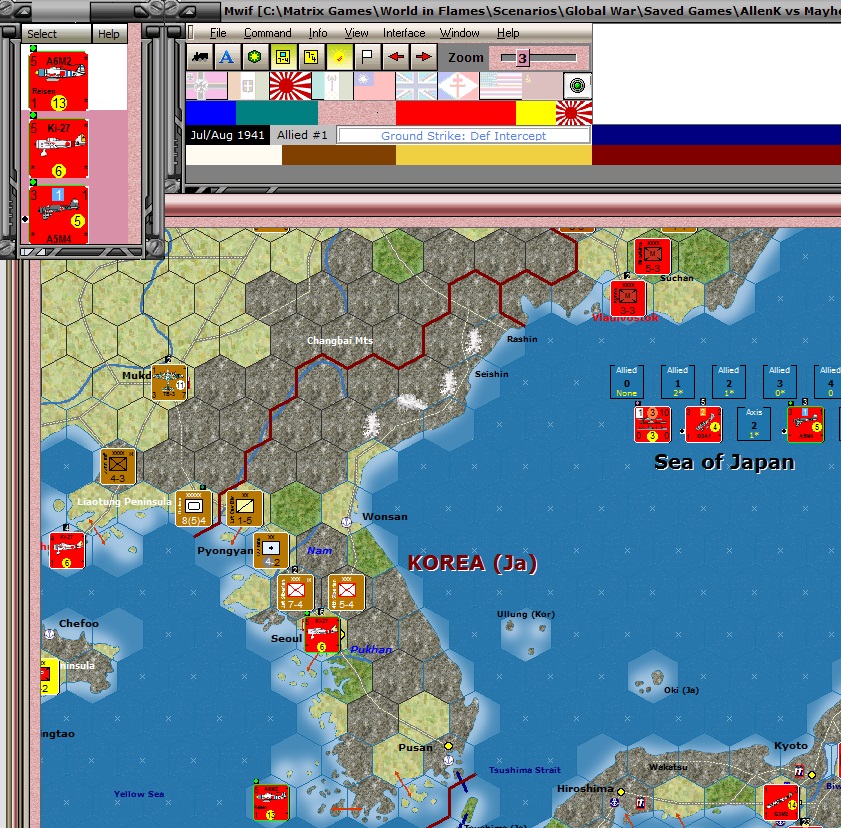Toggle the yellow 7-4 status indicator button

[x=311, y=57]
